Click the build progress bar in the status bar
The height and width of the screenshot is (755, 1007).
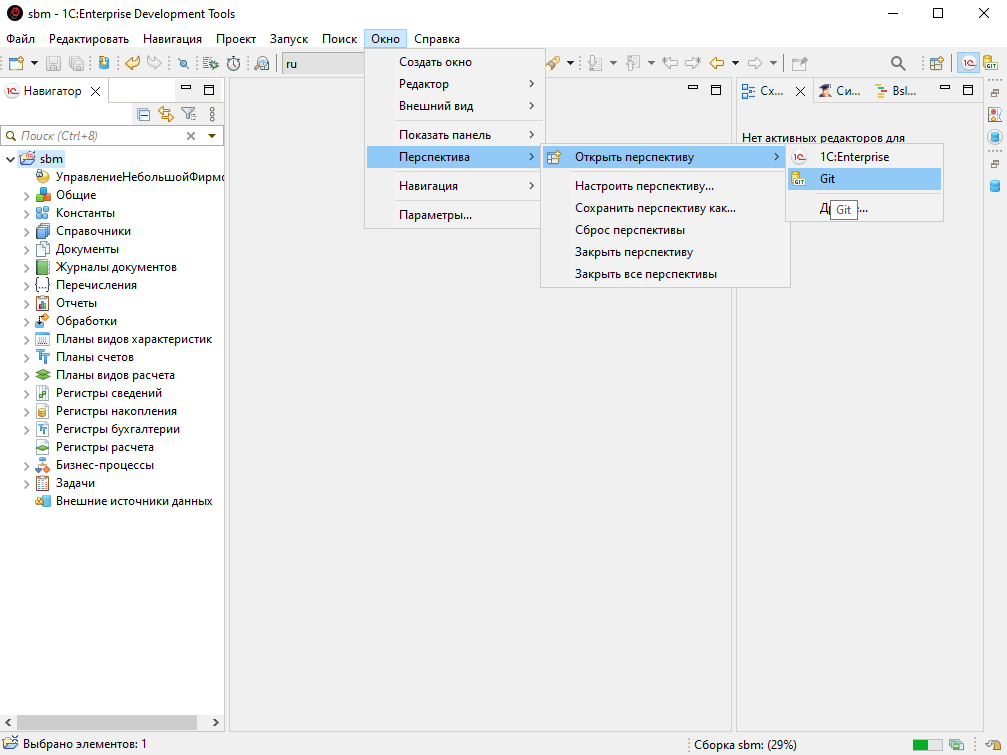coord(927,744)
